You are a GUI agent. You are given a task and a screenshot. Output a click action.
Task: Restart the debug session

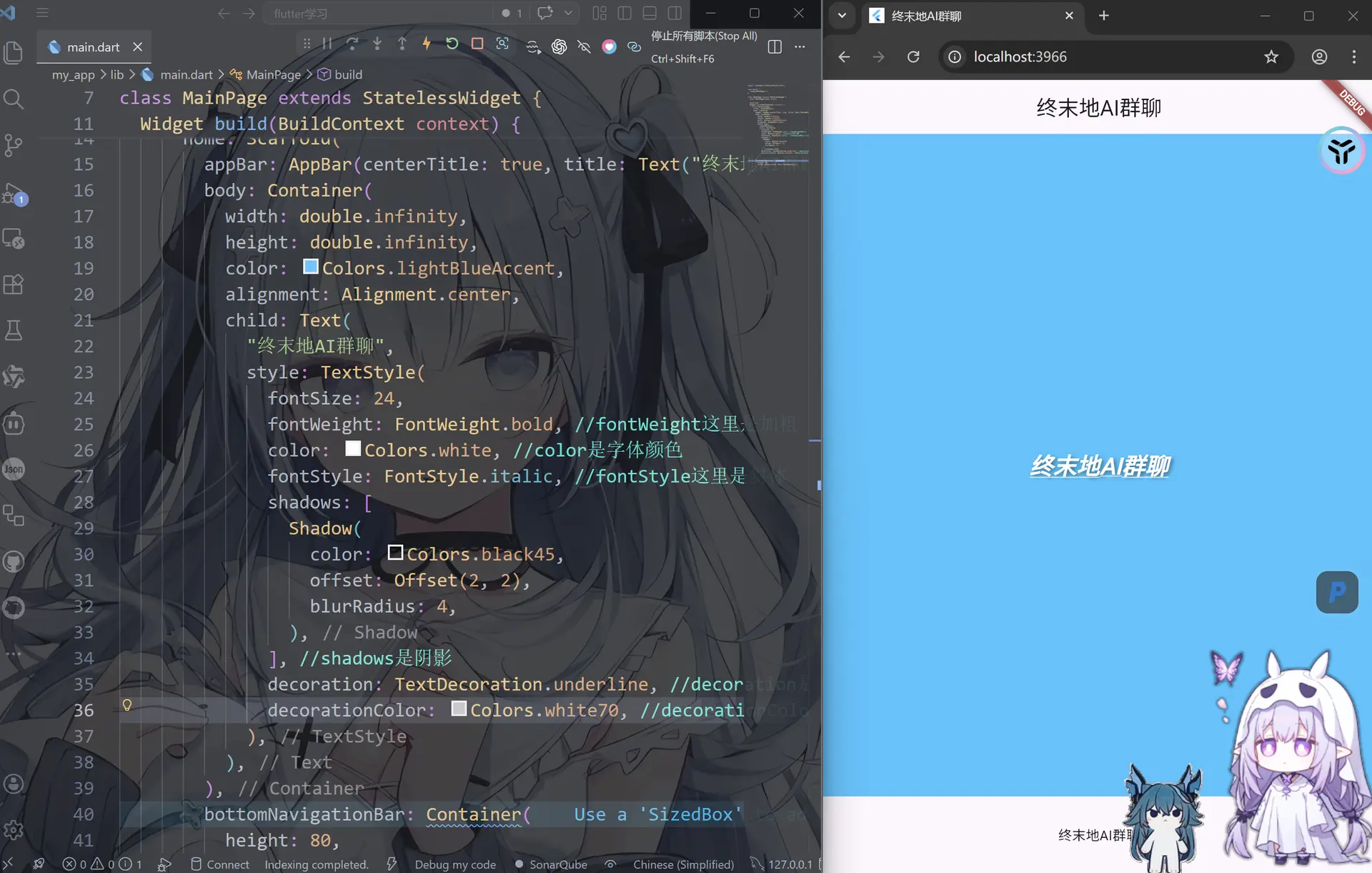(452, 44)
